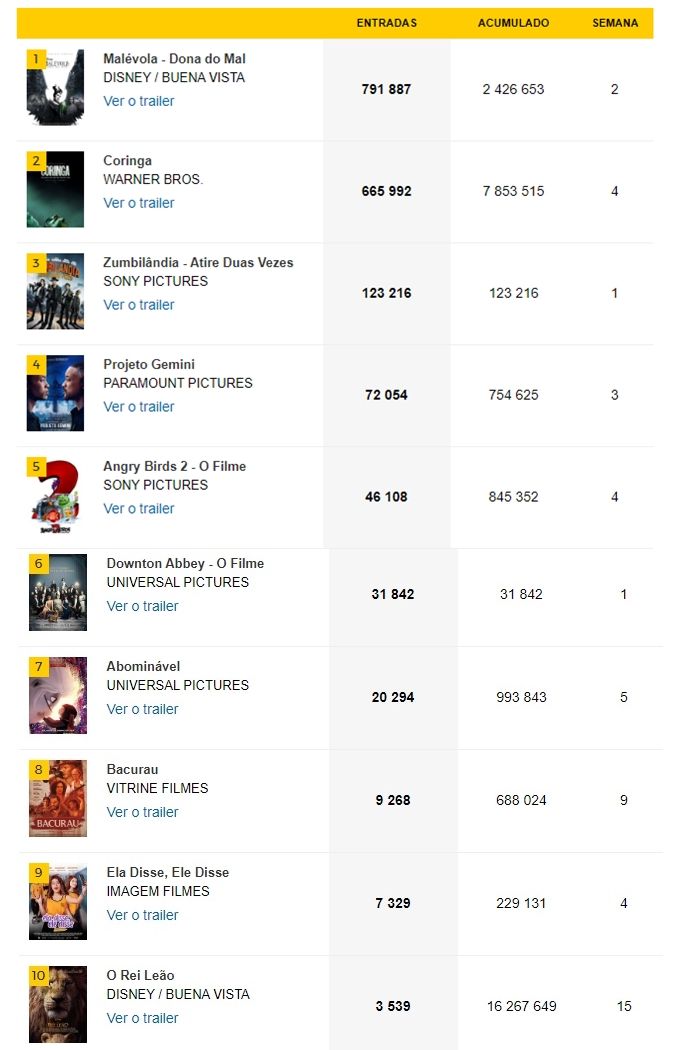Open 'Ver o trailer' under Coringa
Screen dimensions: 693x1050
tap(139, 203)
